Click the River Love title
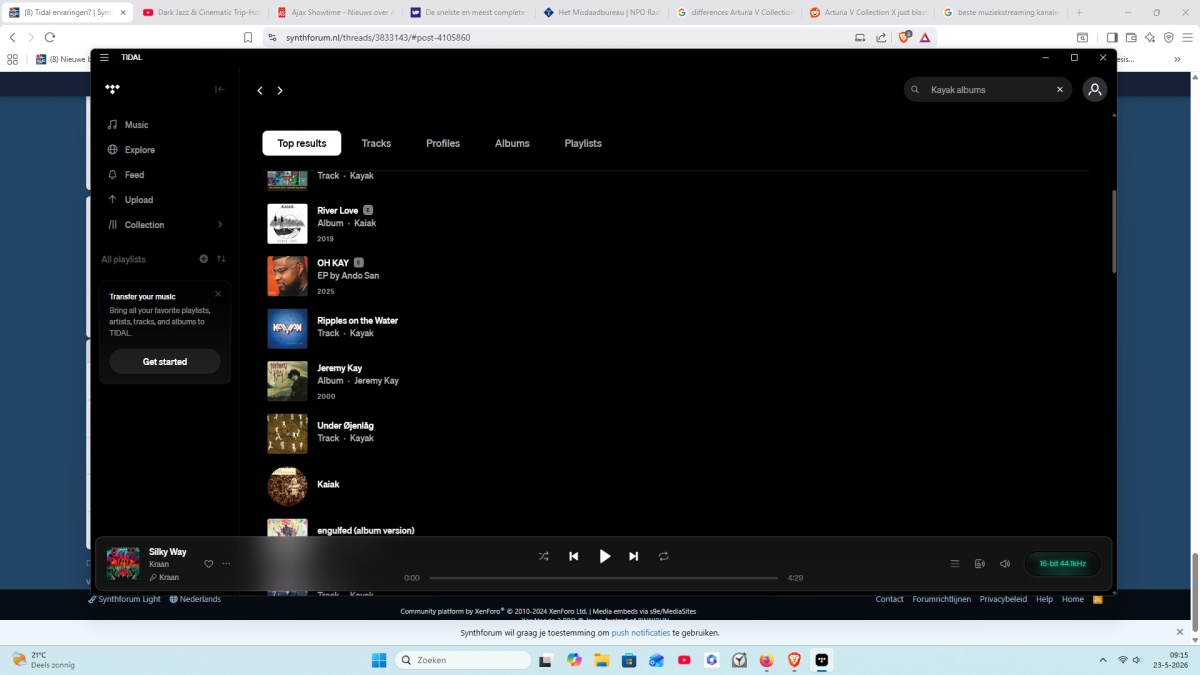 tap(337, 211)
